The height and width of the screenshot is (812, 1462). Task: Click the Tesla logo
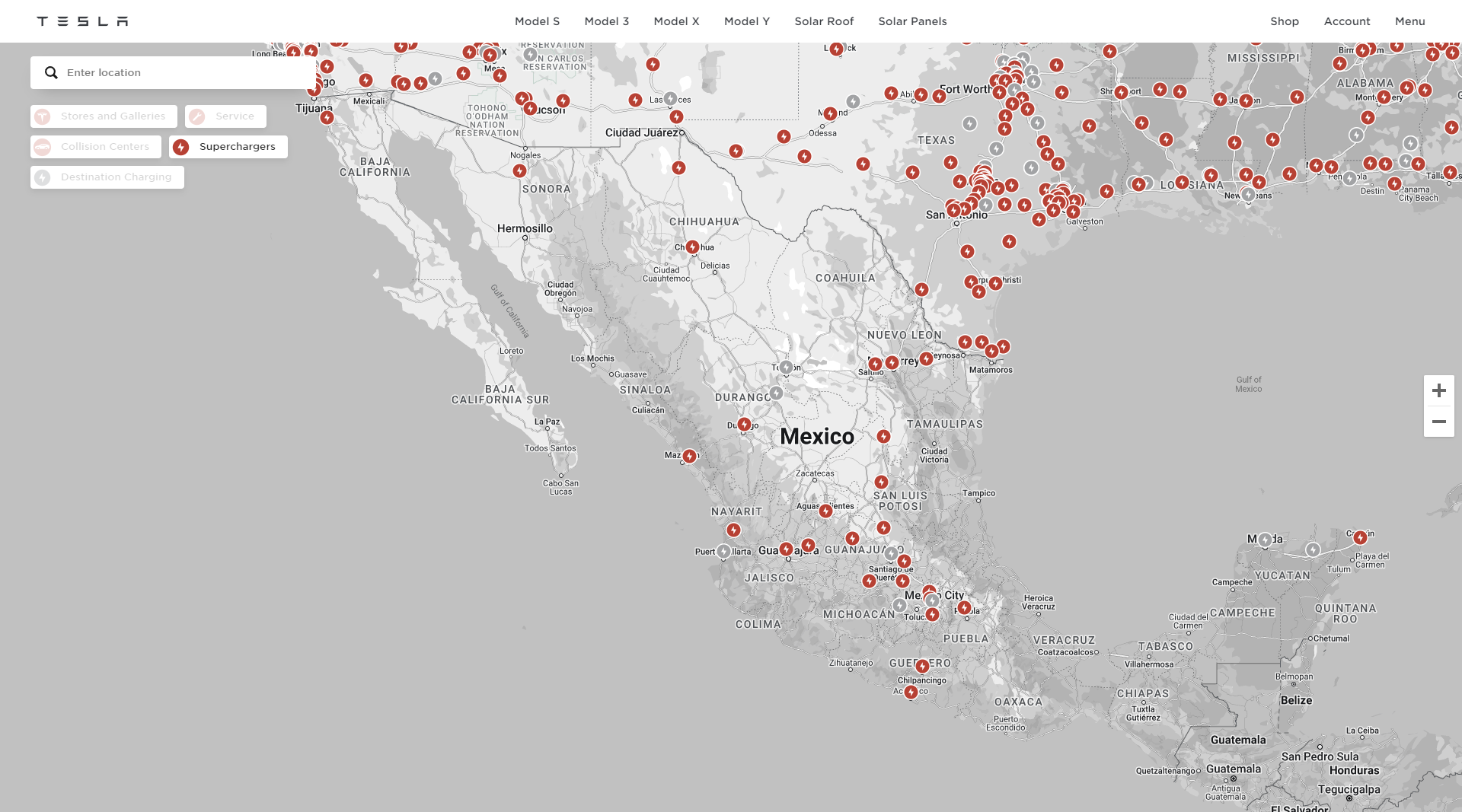click(x=82, y=21)
